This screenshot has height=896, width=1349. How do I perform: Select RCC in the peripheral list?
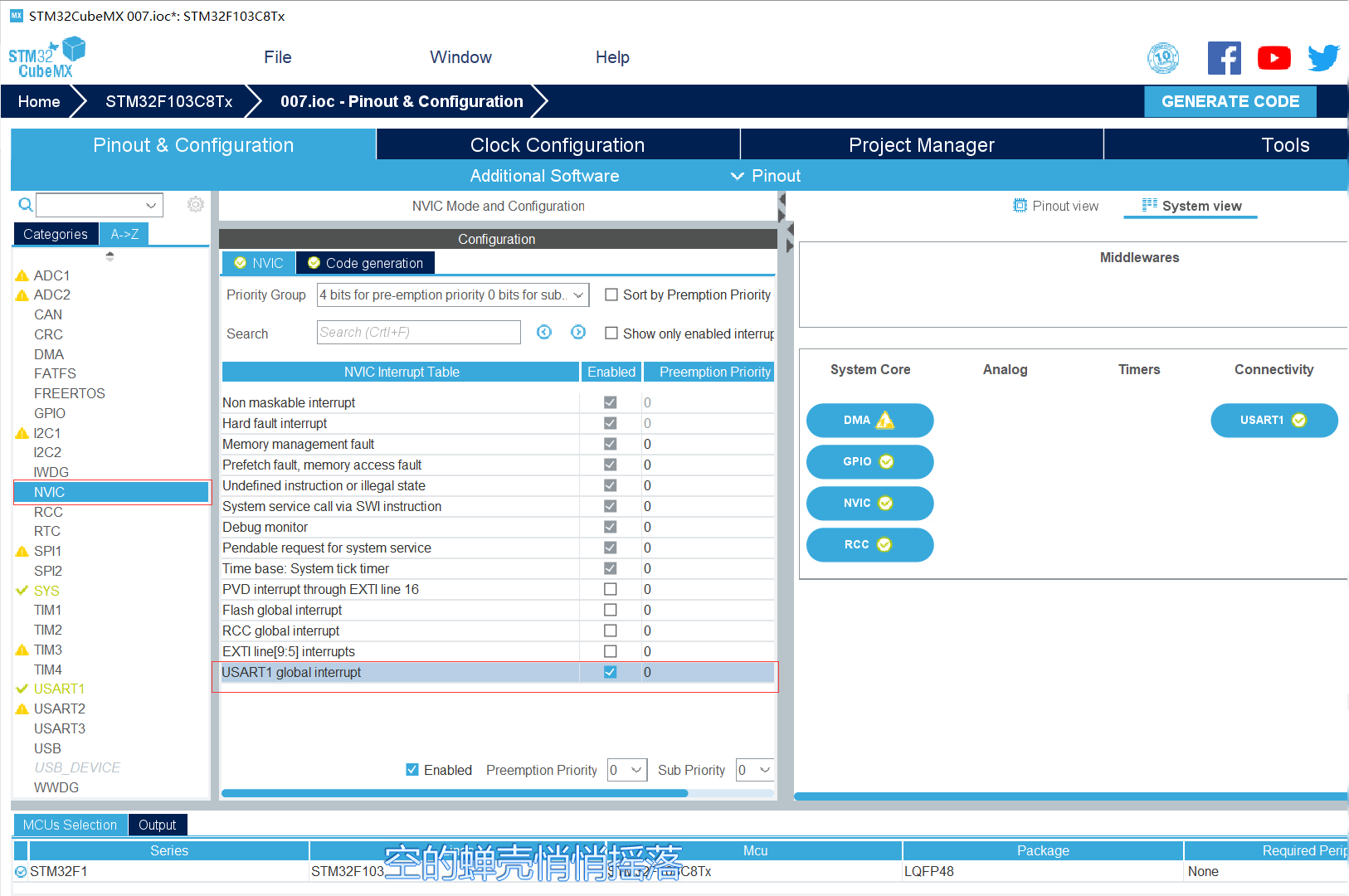coord(48,512)
